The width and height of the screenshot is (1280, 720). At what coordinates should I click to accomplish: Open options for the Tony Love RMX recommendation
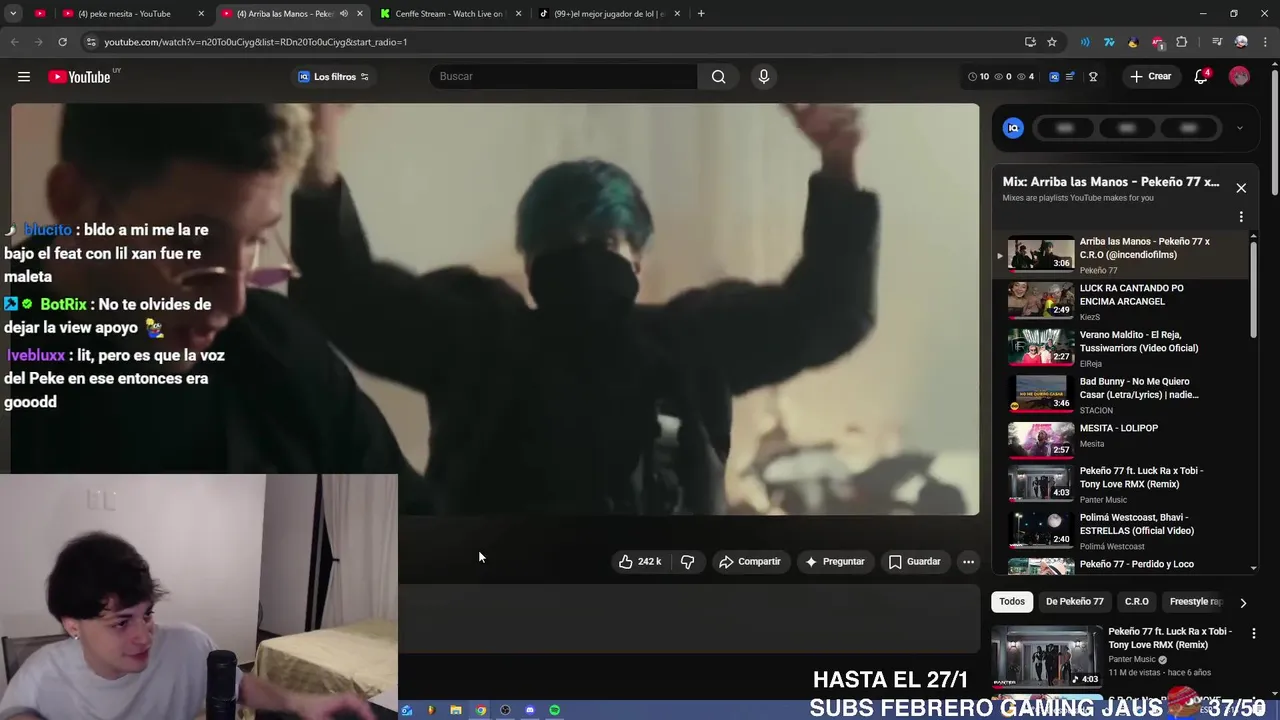pos(1254,633)
